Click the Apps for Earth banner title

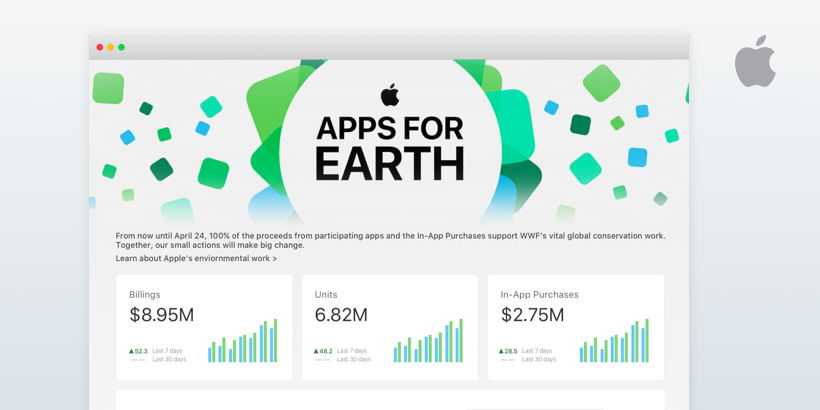(x=390, y=148)
